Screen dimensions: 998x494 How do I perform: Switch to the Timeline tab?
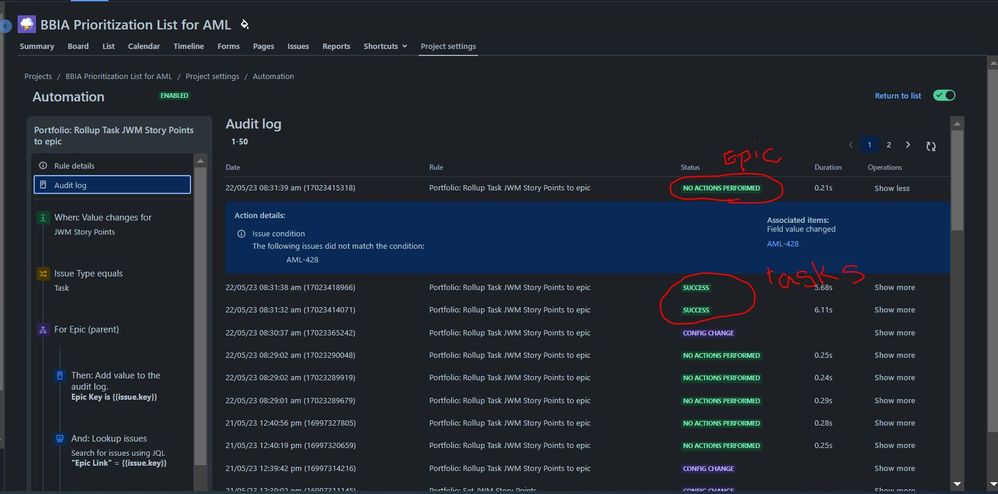(x=188, y=46)
